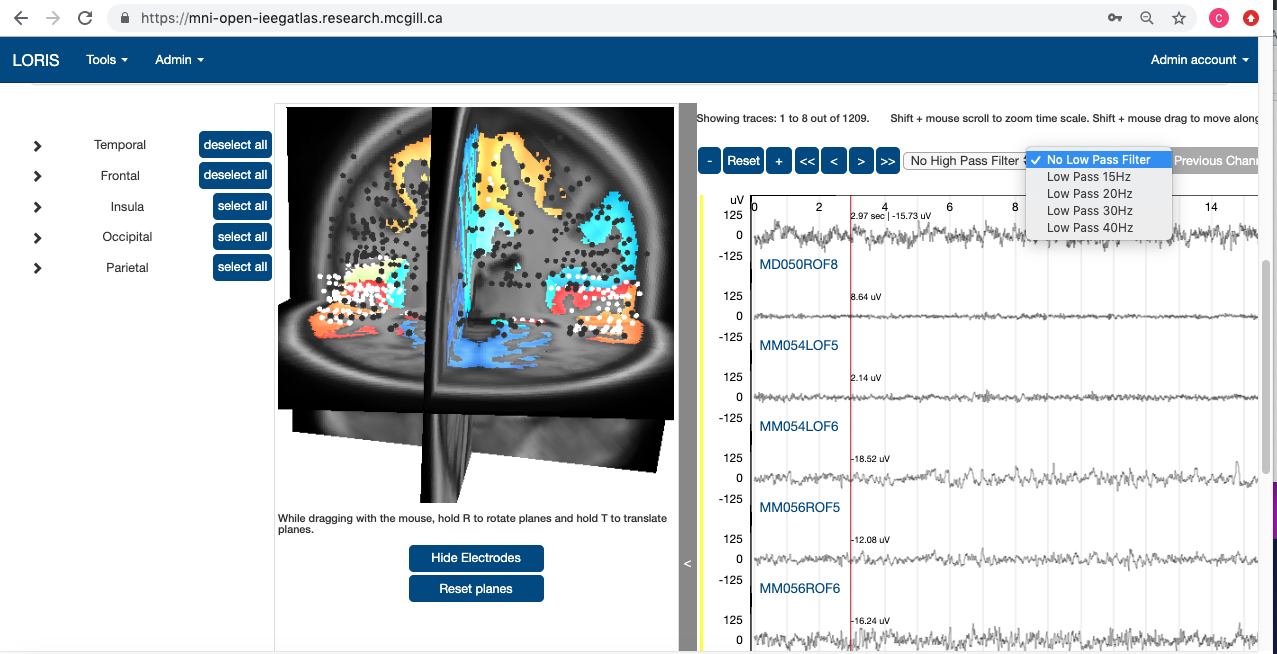
Task: Click the saved password key icon
Action: [1115, 18]
